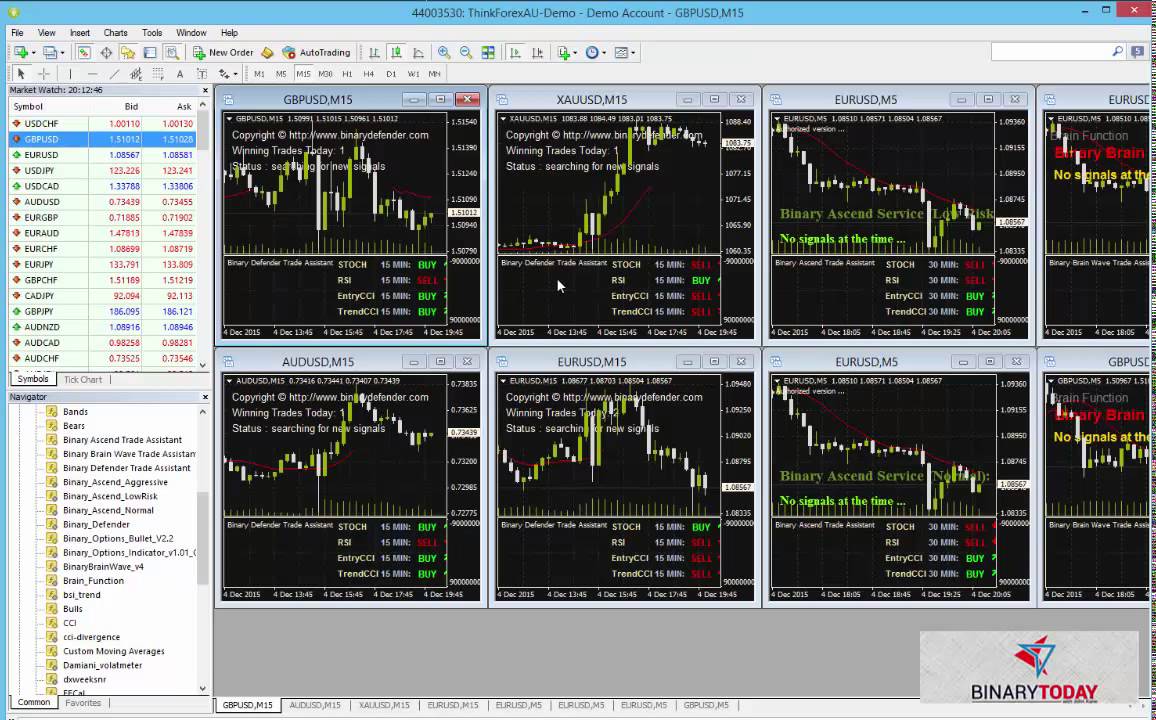Toggle chart auto scroll icon
Image resolution: width=1156 pixels, height=720 pixels.
(515, 52)
